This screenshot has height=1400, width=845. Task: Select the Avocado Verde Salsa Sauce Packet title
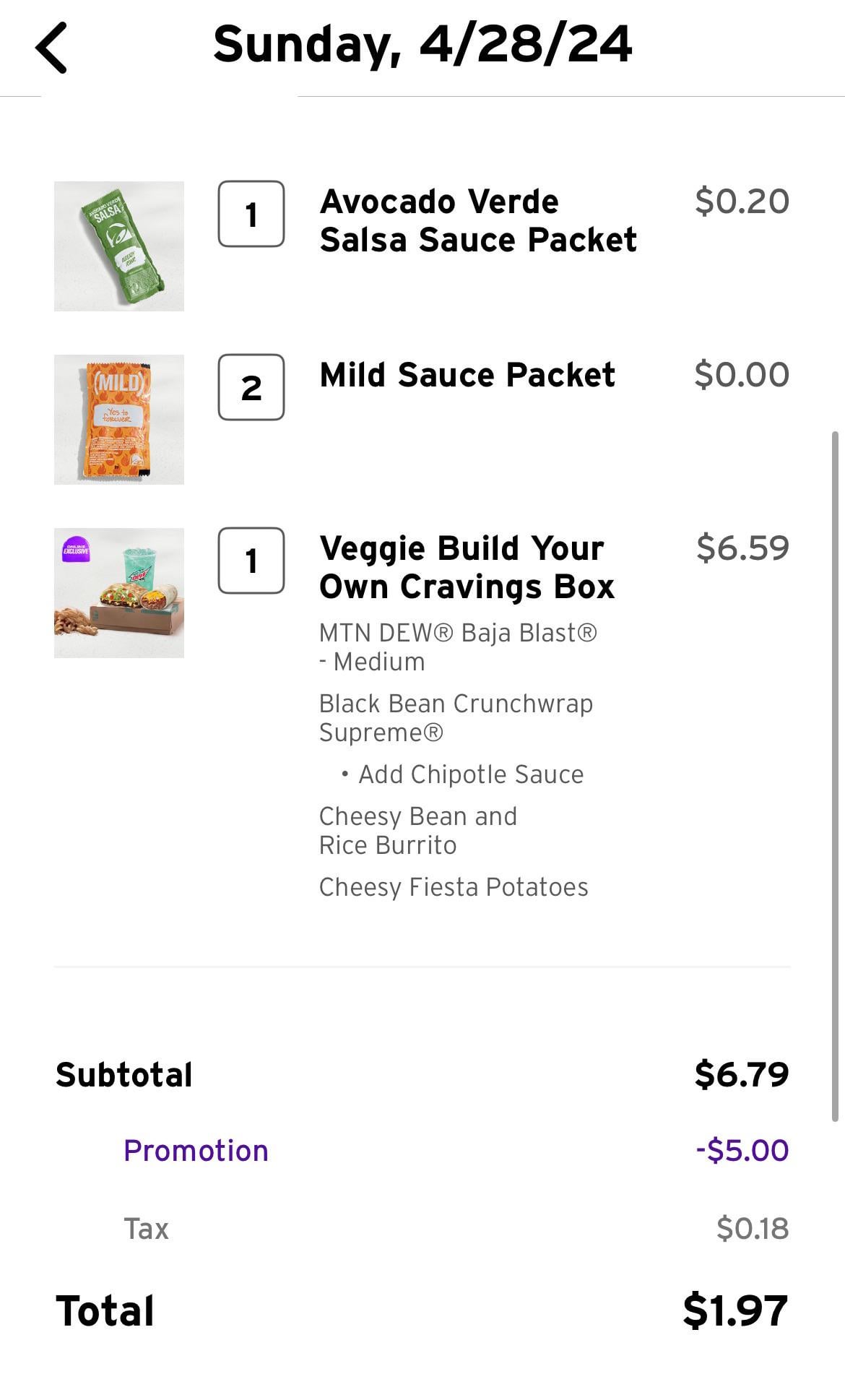pos(477,220)
